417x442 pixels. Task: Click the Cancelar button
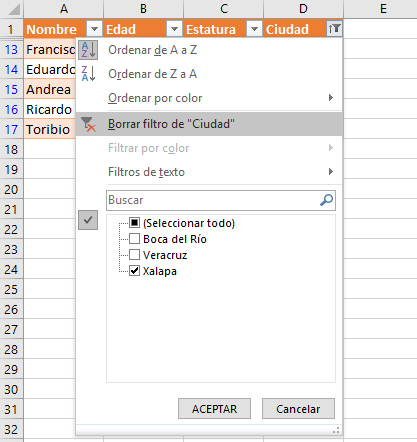(x=298, y=409)
